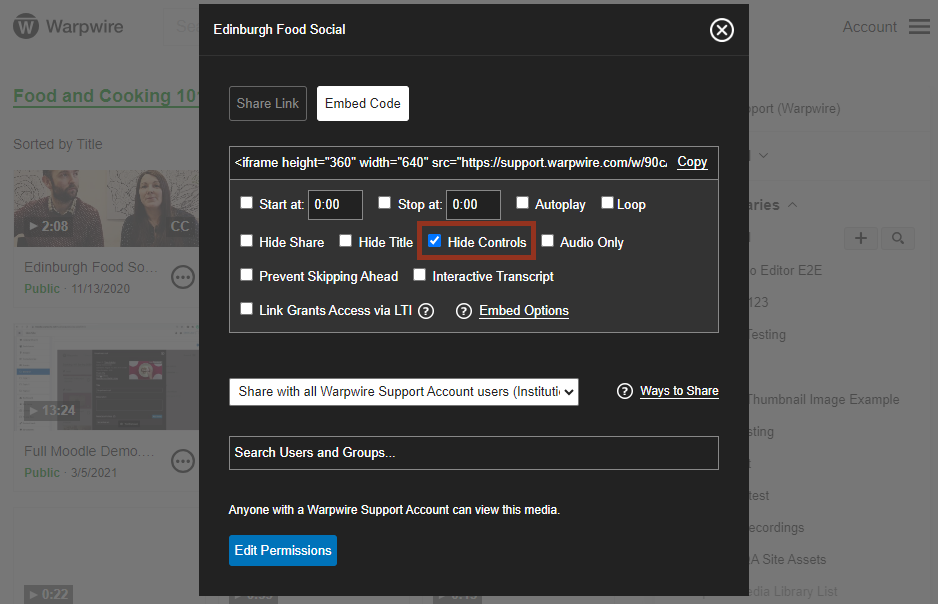
Task: Select the Site Assets library
Action: point(788,560)
